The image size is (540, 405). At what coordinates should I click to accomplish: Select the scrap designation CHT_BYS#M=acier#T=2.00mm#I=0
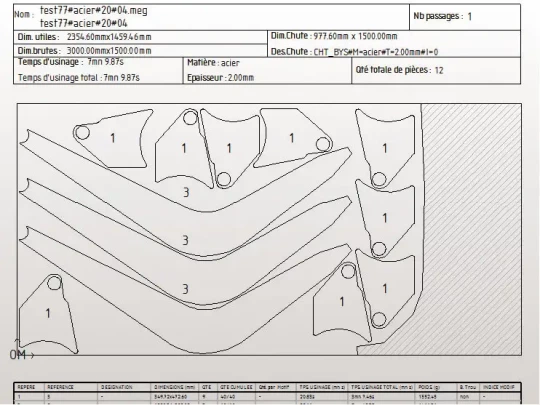pos(376,52)
